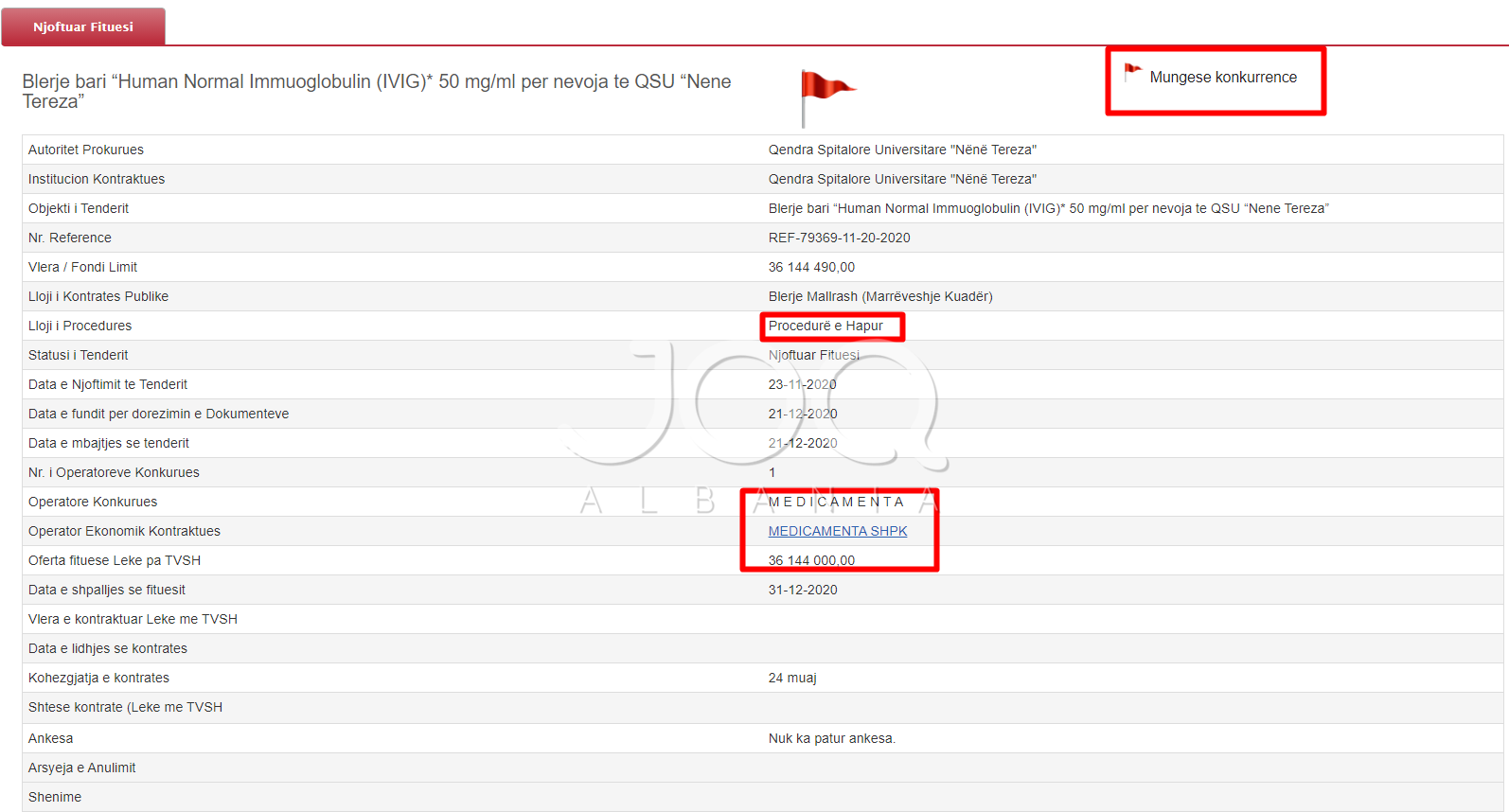This screenshot has height=812, width=1509.
Task: Select the Autoritet Prokurues row value
Action: (x=902, y=150)
